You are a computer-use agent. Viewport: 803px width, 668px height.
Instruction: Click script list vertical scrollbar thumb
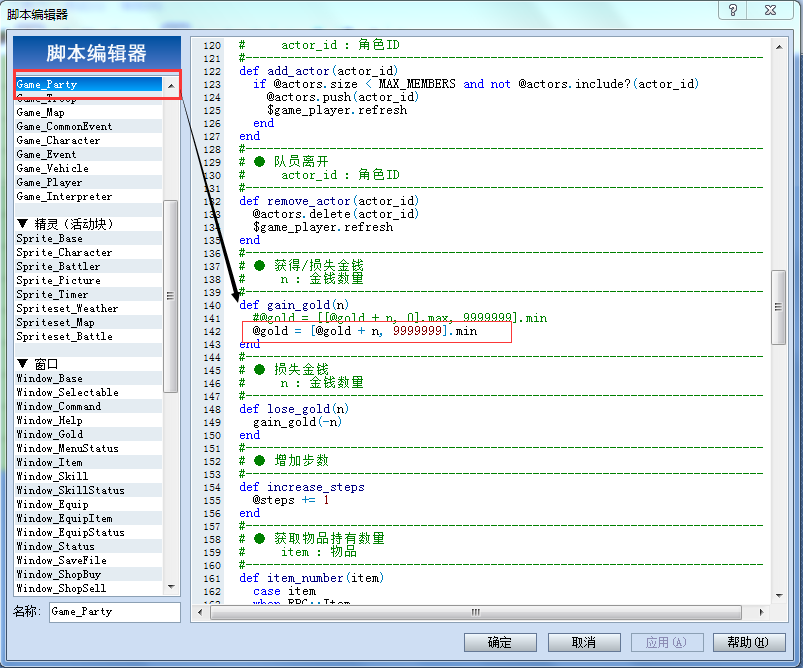pos(171,296)
